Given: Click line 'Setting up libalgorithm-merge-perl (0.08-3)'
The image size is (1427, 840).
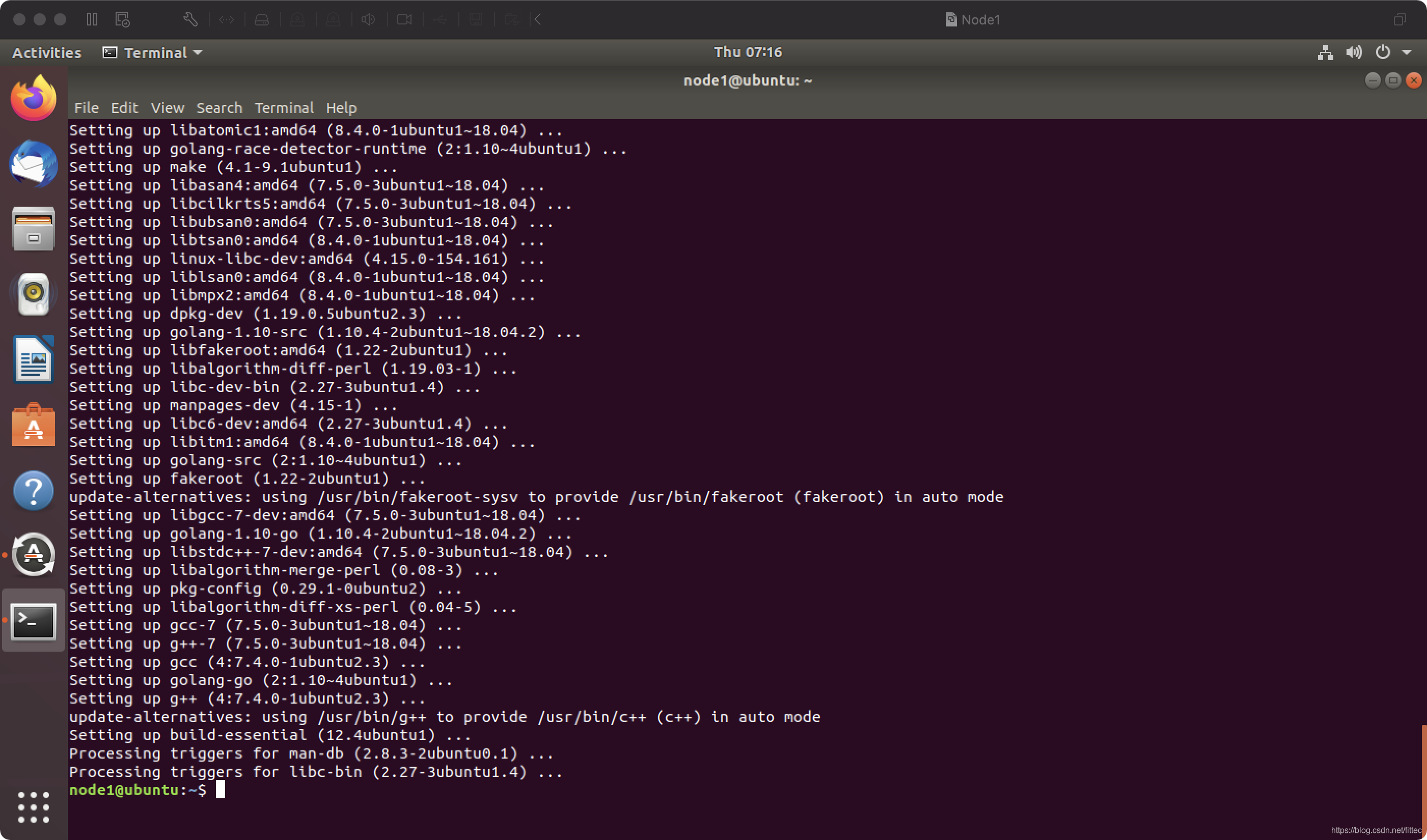Looking at the screenshot, I should [x=284, y=570].
